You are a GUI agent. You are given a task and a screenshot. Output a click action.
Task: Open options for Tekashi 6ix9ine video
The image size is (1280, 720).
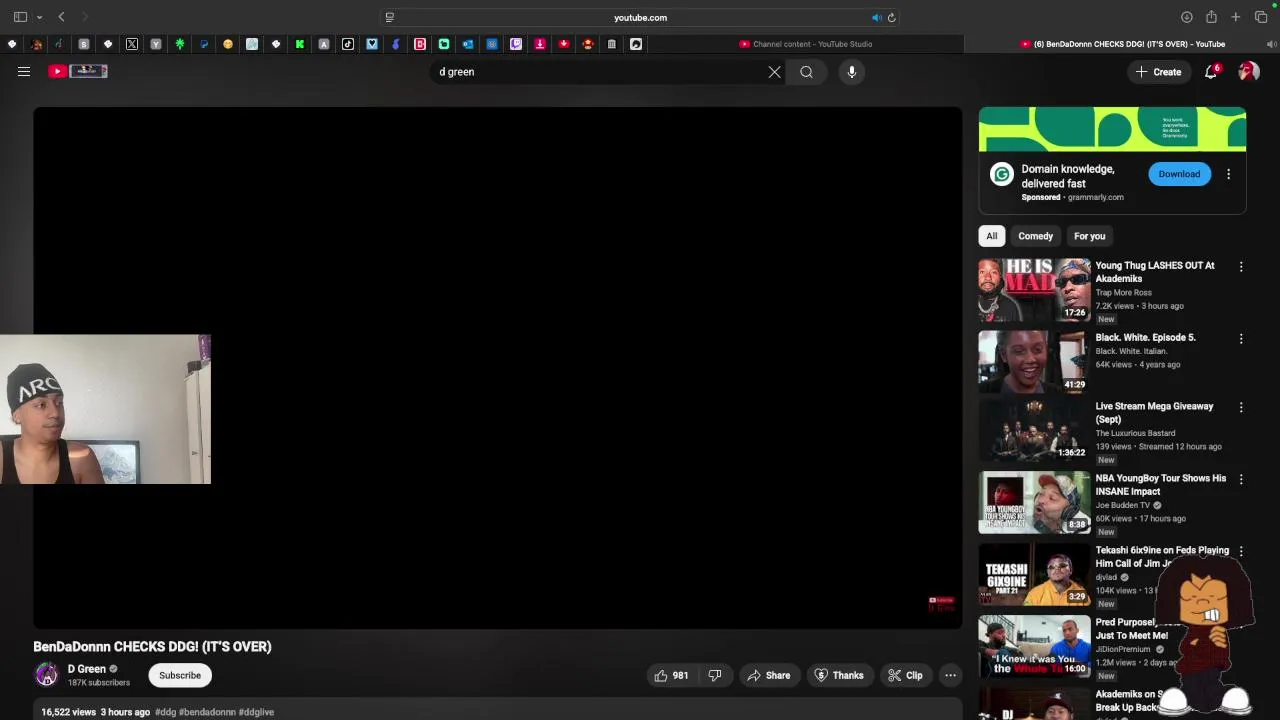(x=1241, y=552)
